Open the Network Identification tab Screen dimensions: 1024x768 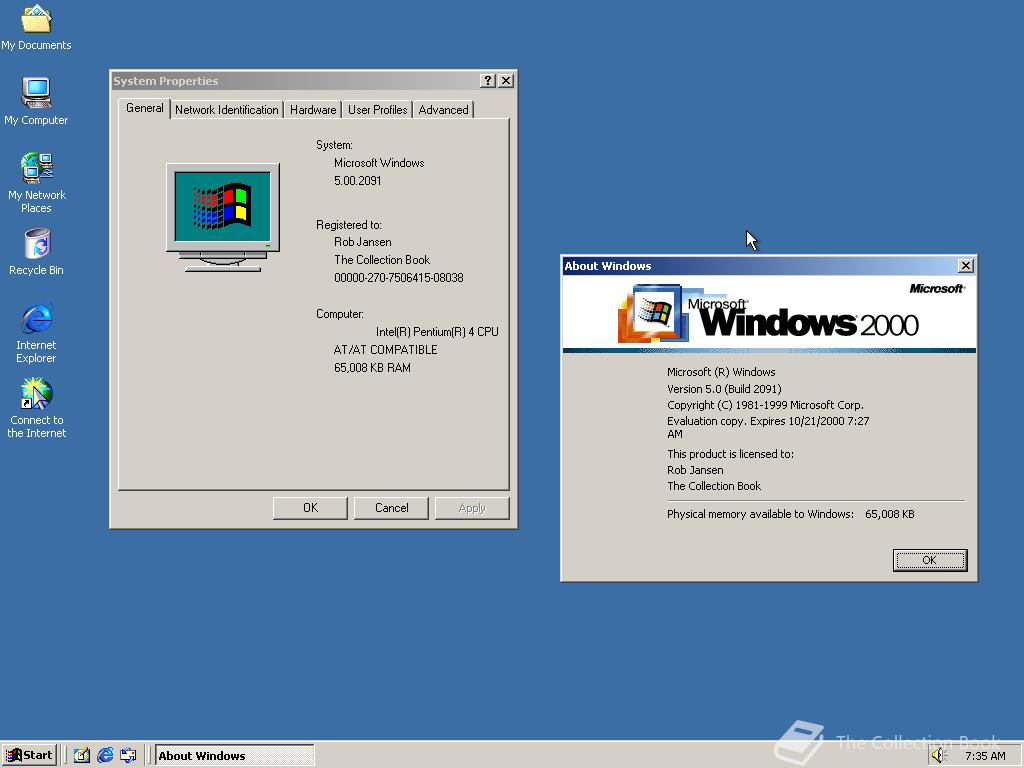(x=226, y=109)
